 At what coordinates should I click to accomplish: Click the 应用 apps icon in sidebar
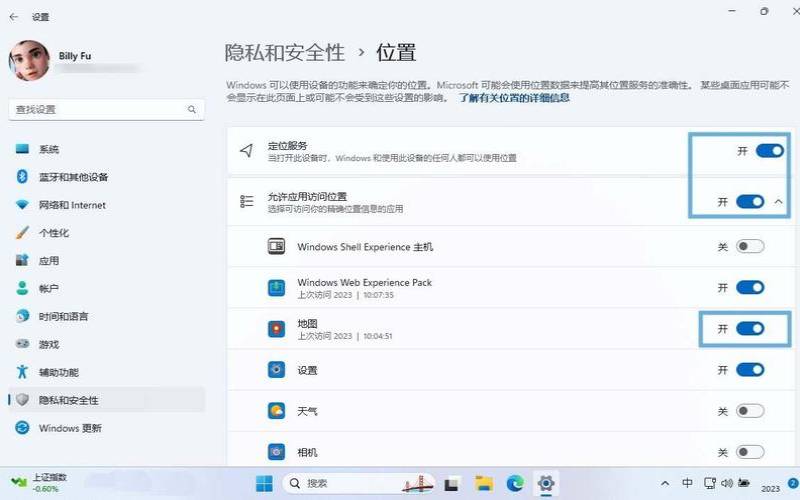(x=22, y=260)
